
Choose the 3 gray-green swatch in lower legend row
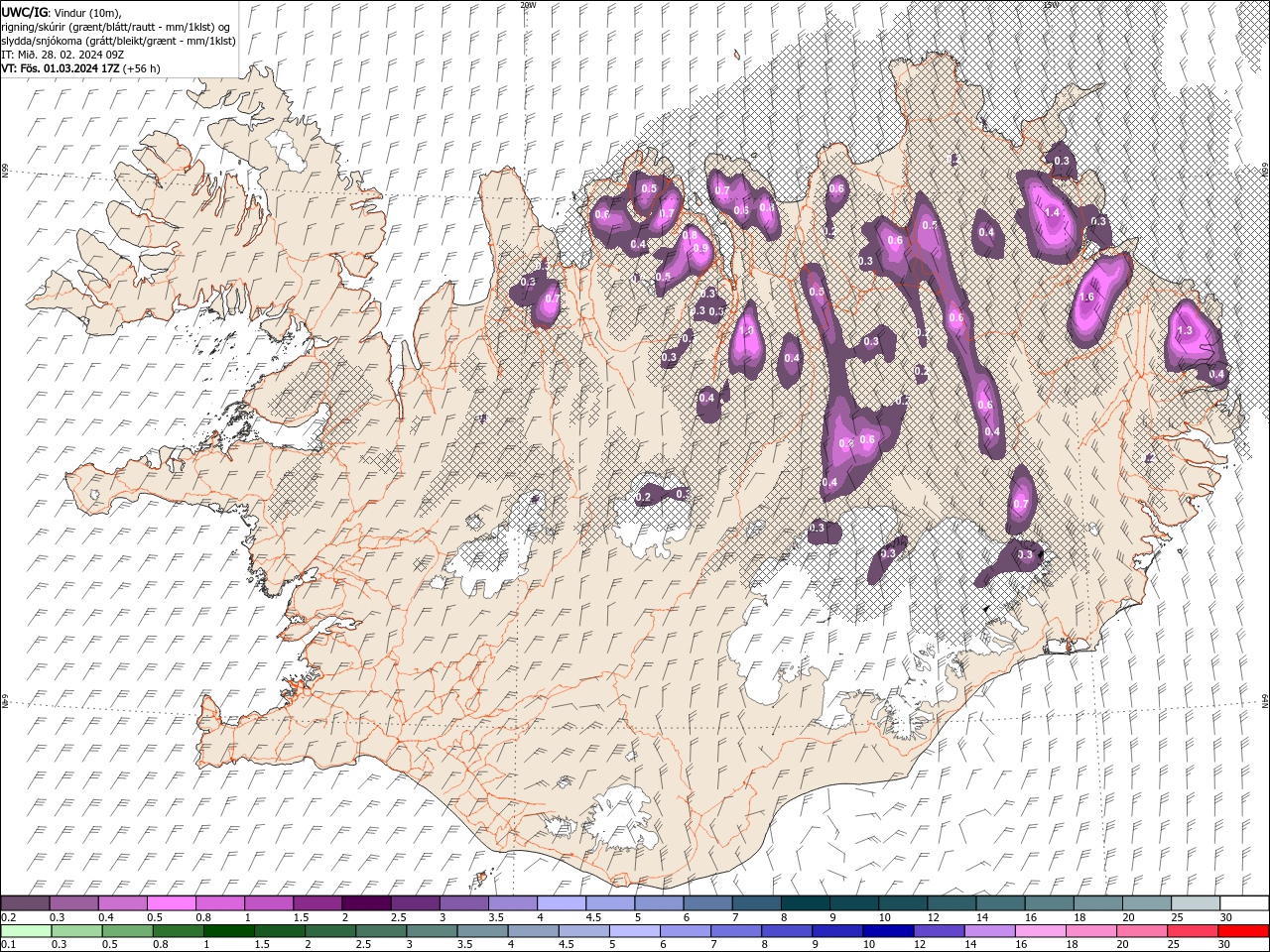(432, 931)
